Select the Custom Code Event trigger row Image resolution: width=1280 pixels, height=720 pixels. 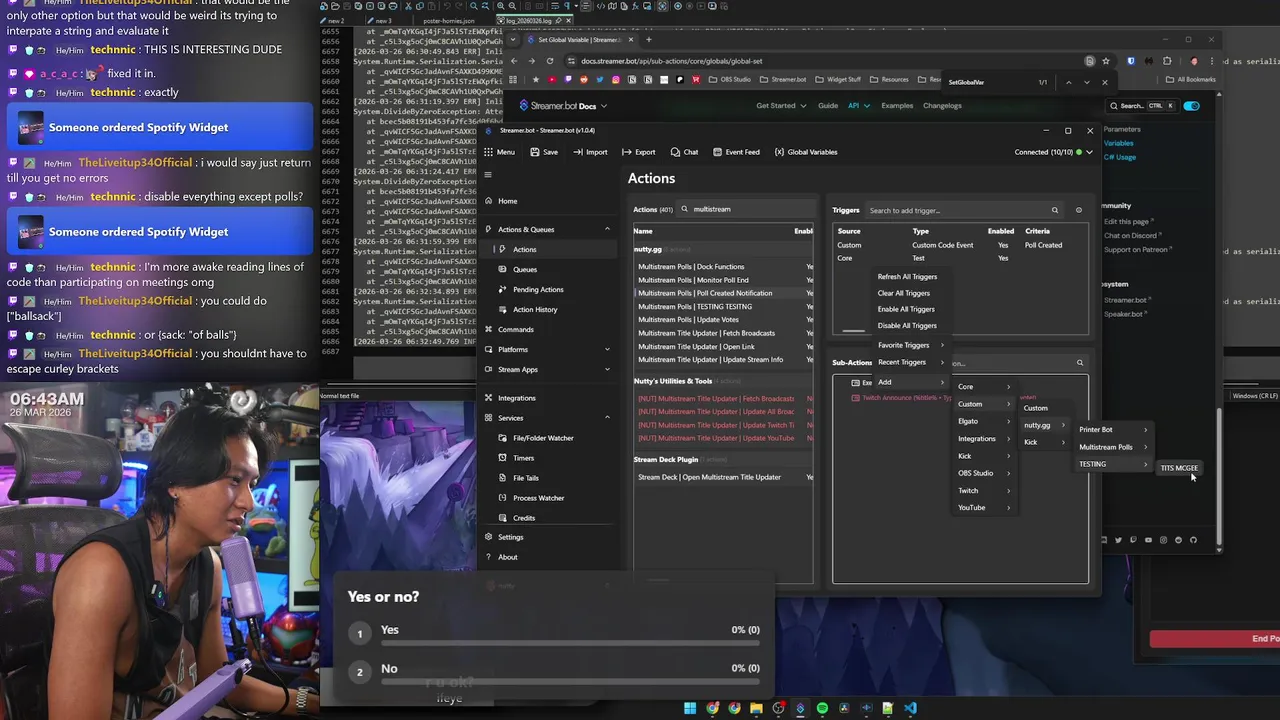pos(960,245)
